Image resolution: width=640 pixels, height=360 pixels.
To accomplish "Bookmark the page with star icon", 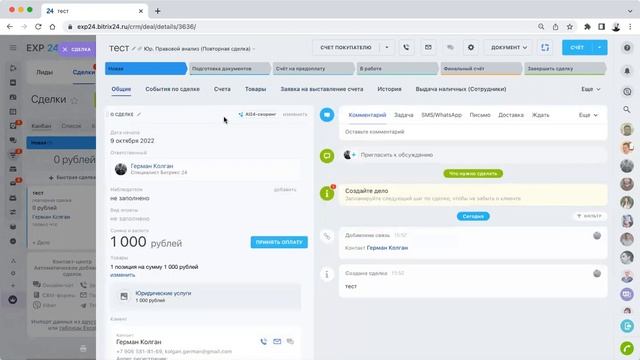I will coord(569,27).
